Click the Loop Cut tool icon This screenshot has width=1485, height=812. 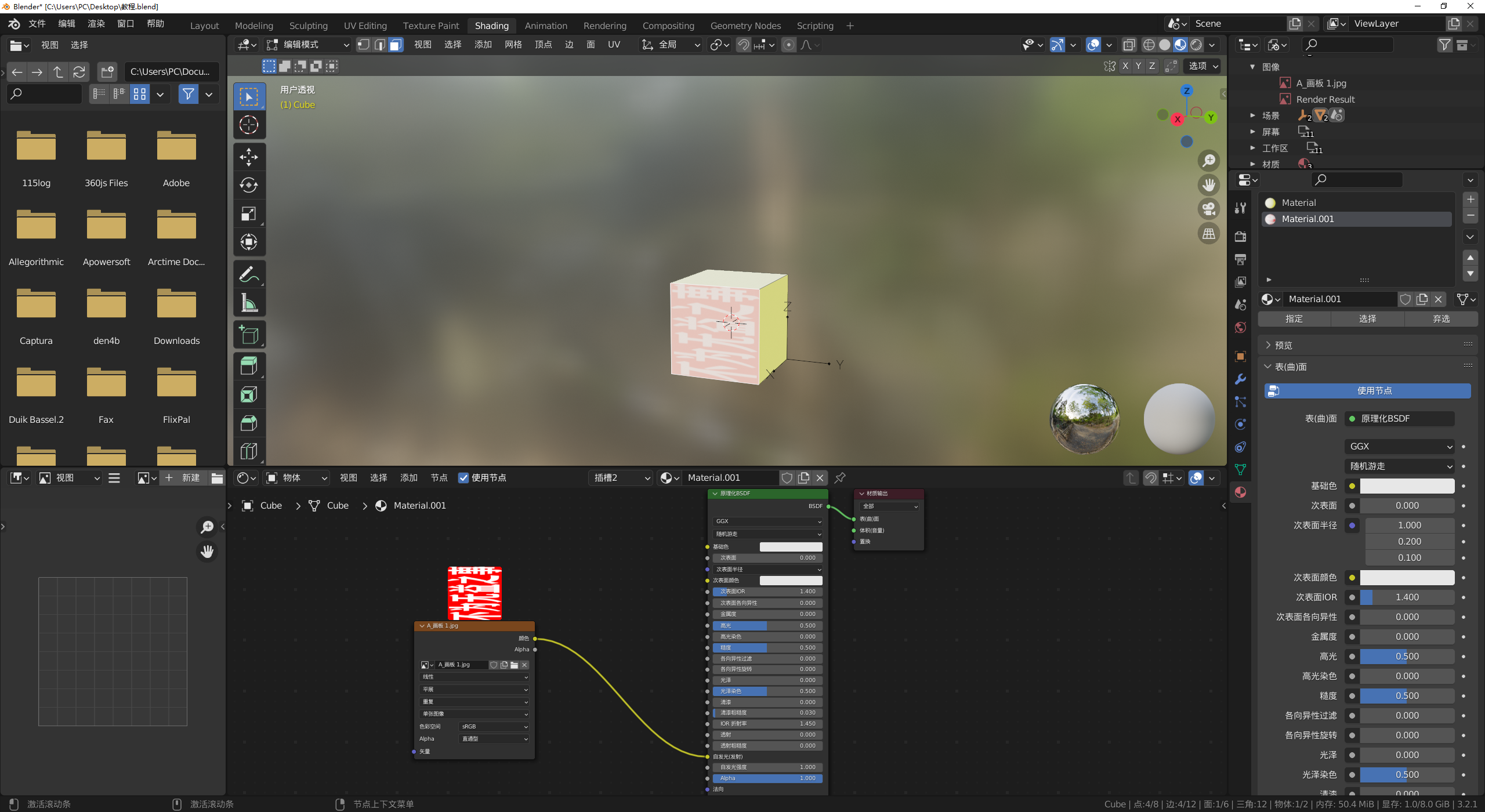coord(249,451)
